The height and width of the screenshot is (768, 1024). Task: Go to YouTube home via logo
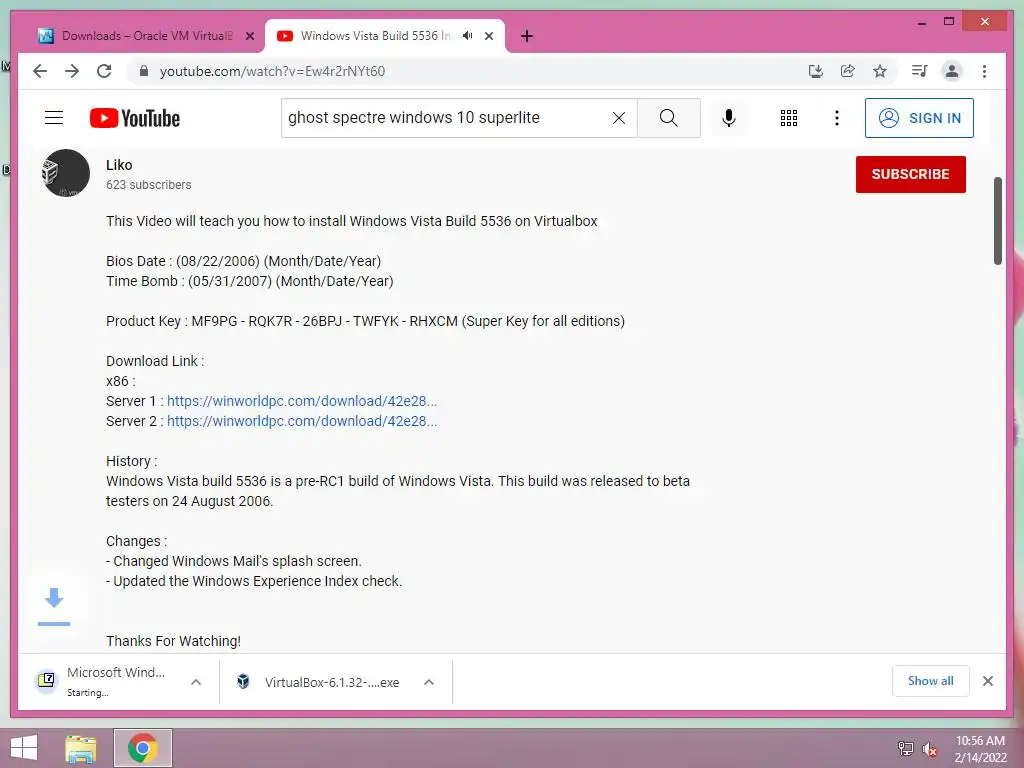pos(135,118)
